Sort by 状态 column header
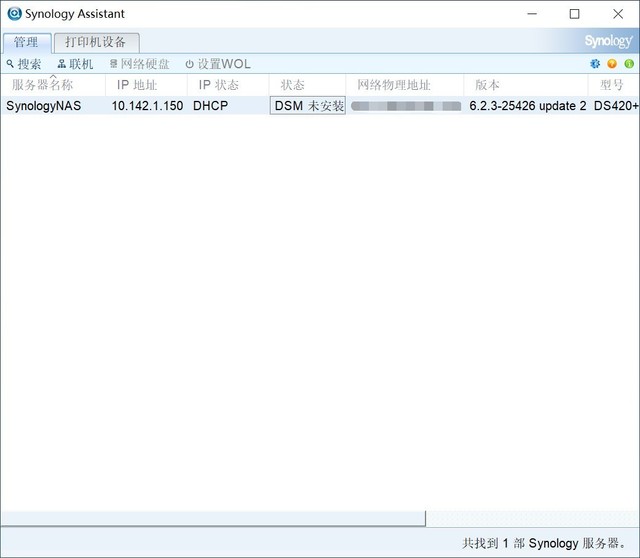The width and height of the screenshot is (640, 558). pyautogui.click(x=307, y=85)
